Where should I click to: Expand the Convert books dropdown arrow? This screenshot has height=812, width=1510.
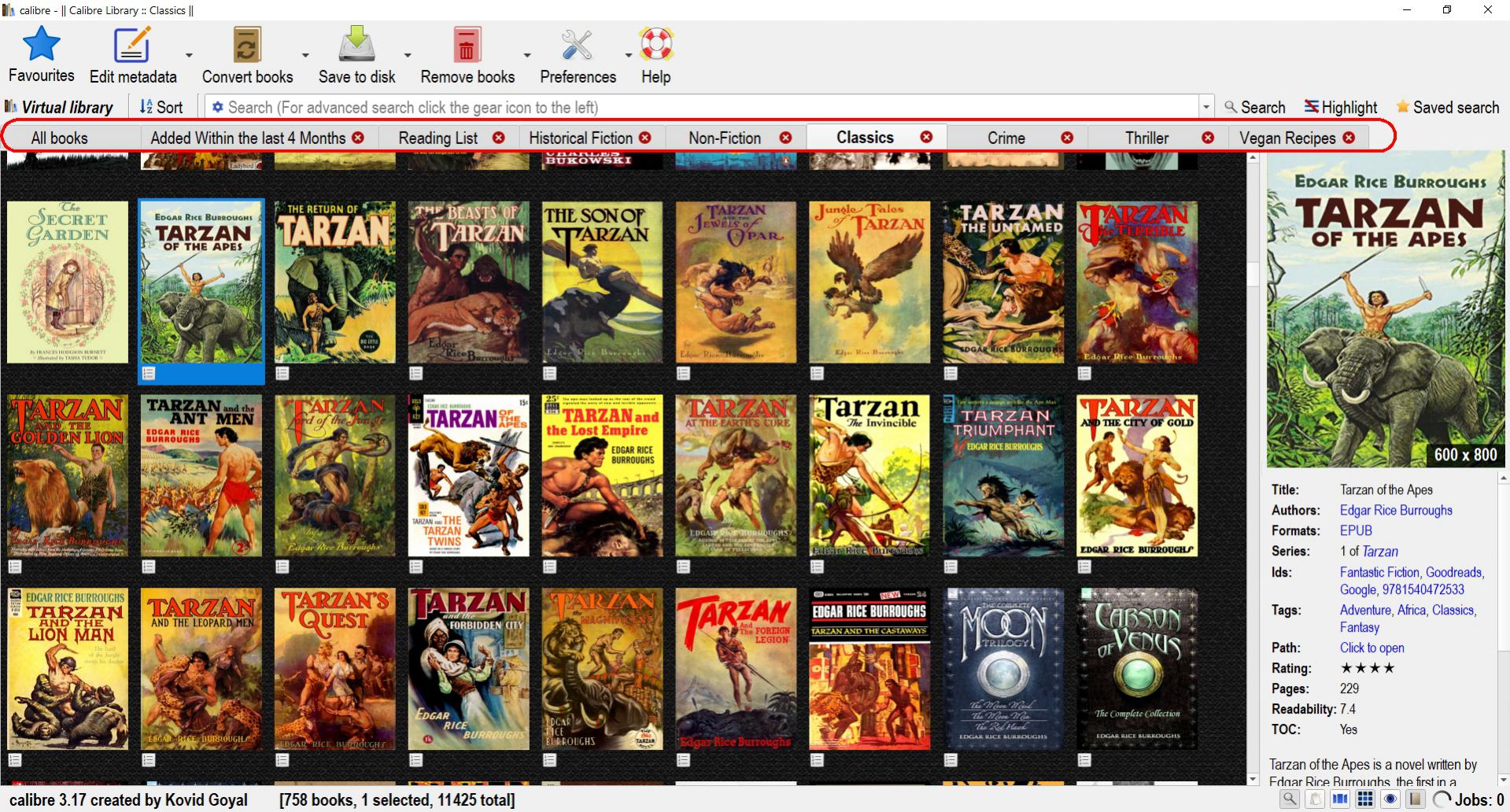(305, 55)
